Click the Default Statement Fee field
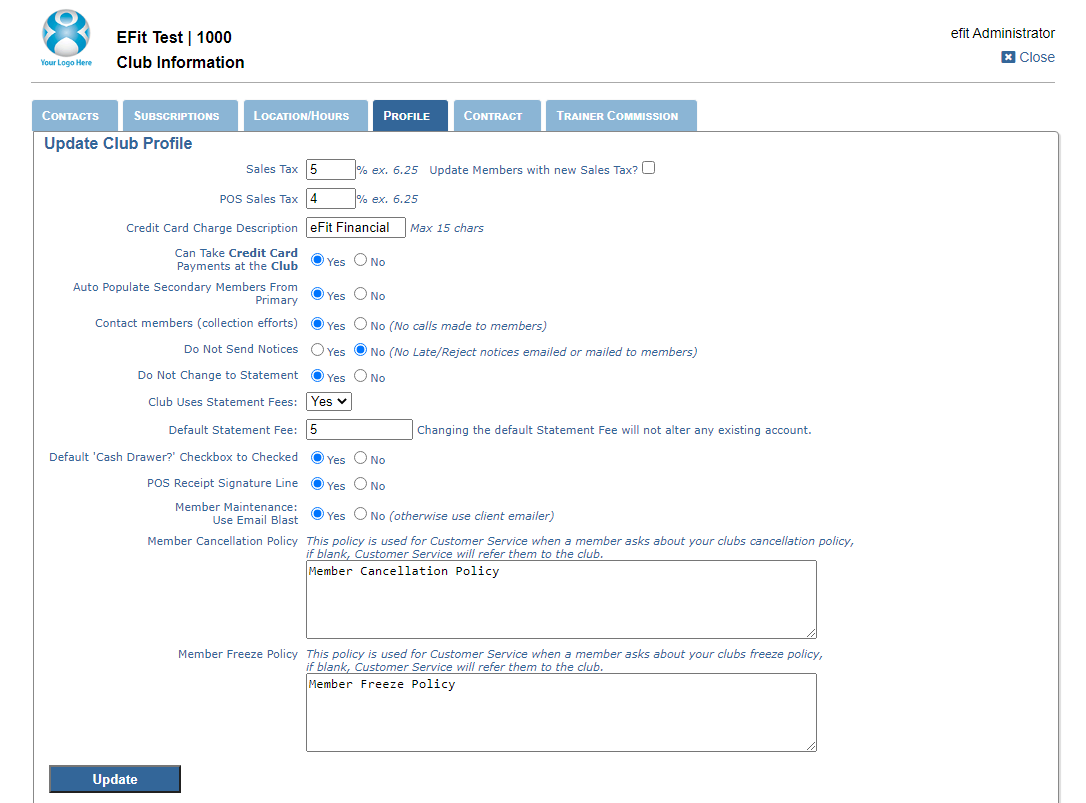1086x803 pixels. (359, 430)
